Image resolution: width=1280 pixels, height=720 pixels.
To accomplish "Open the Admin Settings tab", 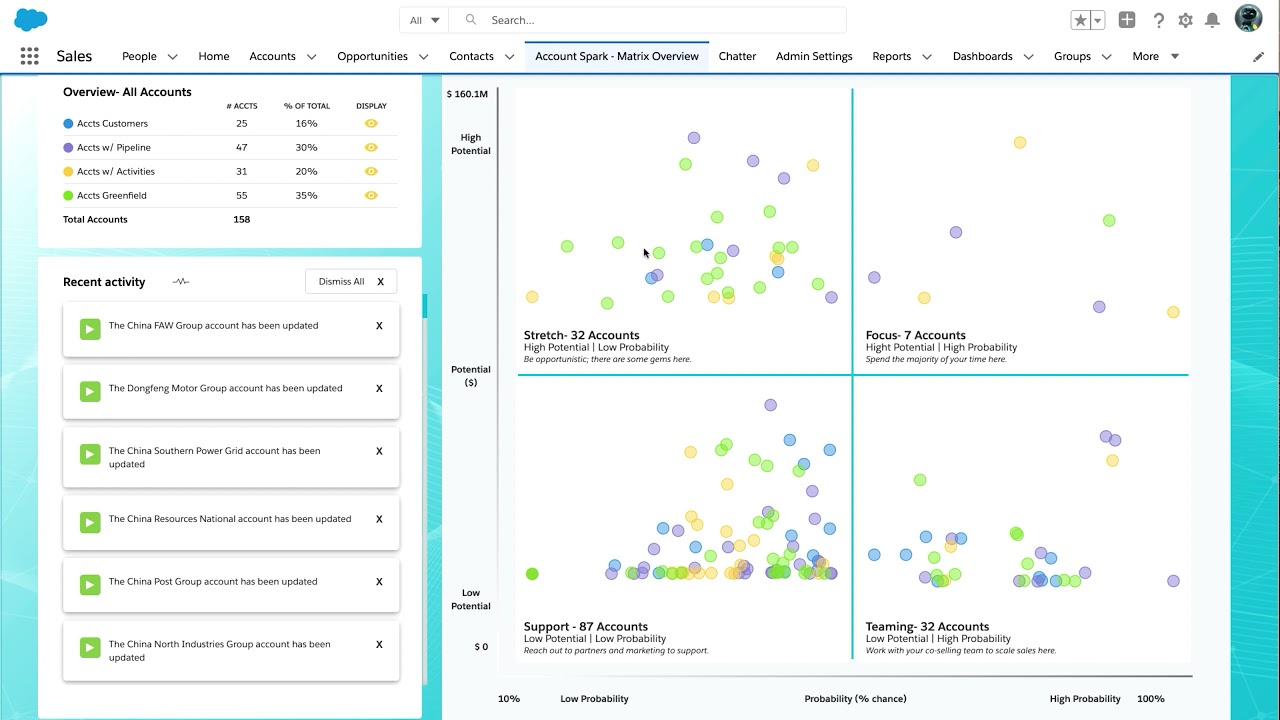I will click(x=814, y=57).
